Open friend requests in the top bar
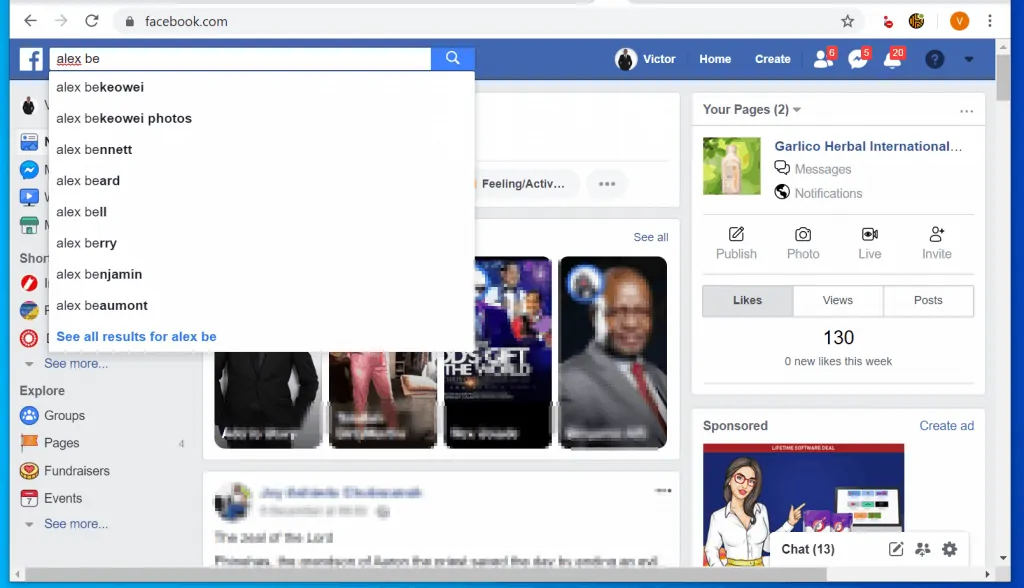 823,59
